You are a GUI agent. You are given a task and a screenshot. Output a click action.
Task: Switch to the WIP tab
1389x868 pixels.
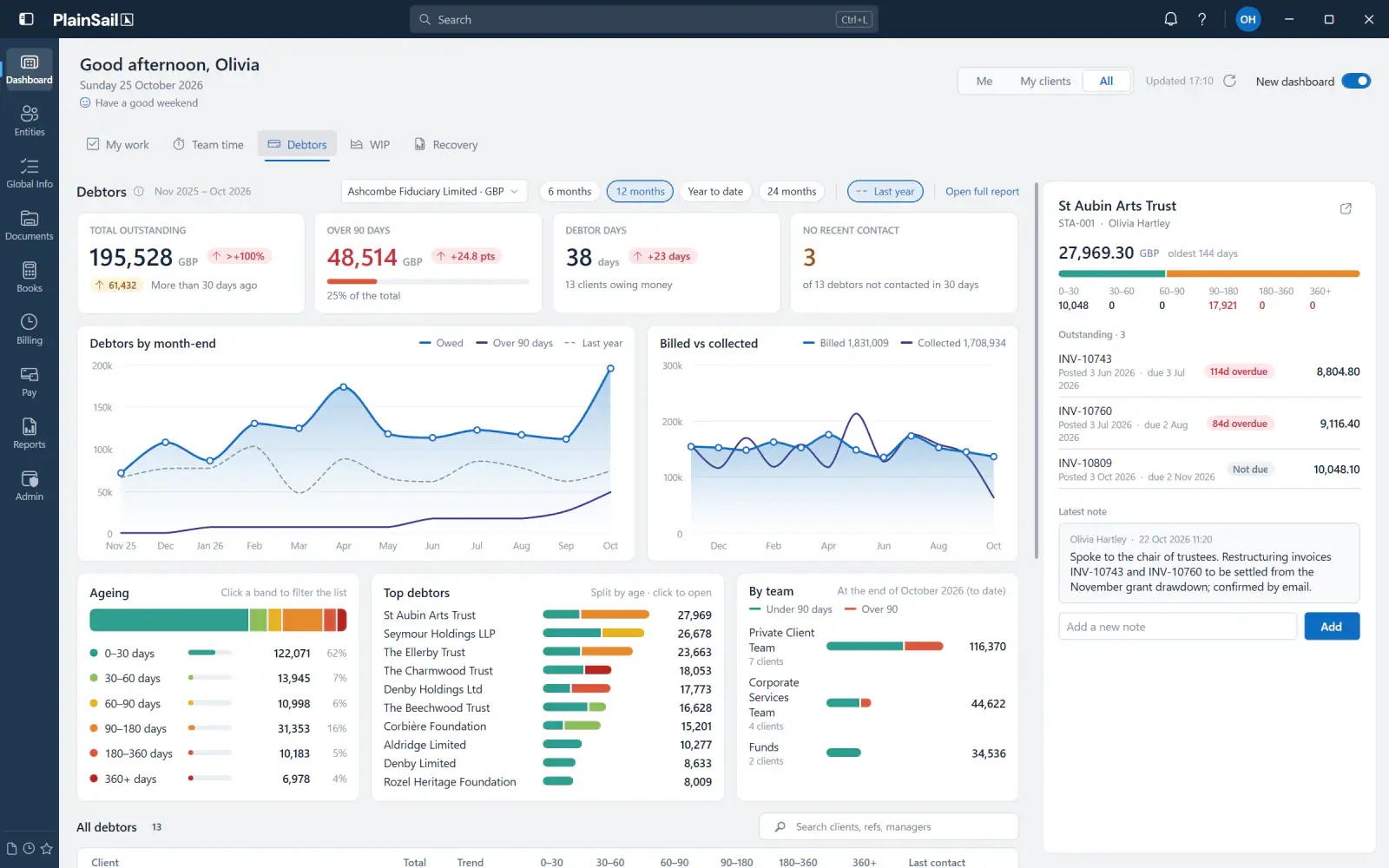(371, 145)
